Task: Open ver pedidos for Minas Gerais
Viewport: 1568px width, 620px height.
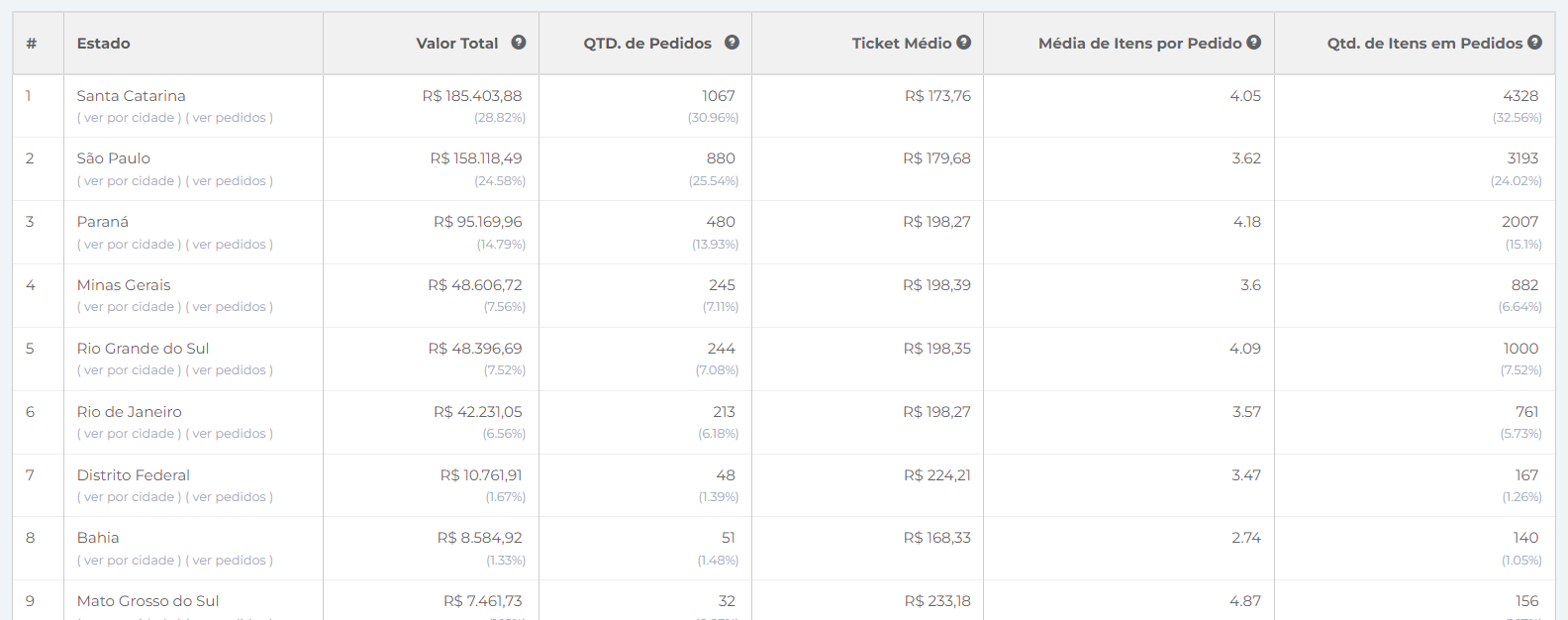Action: click(230, 307)
